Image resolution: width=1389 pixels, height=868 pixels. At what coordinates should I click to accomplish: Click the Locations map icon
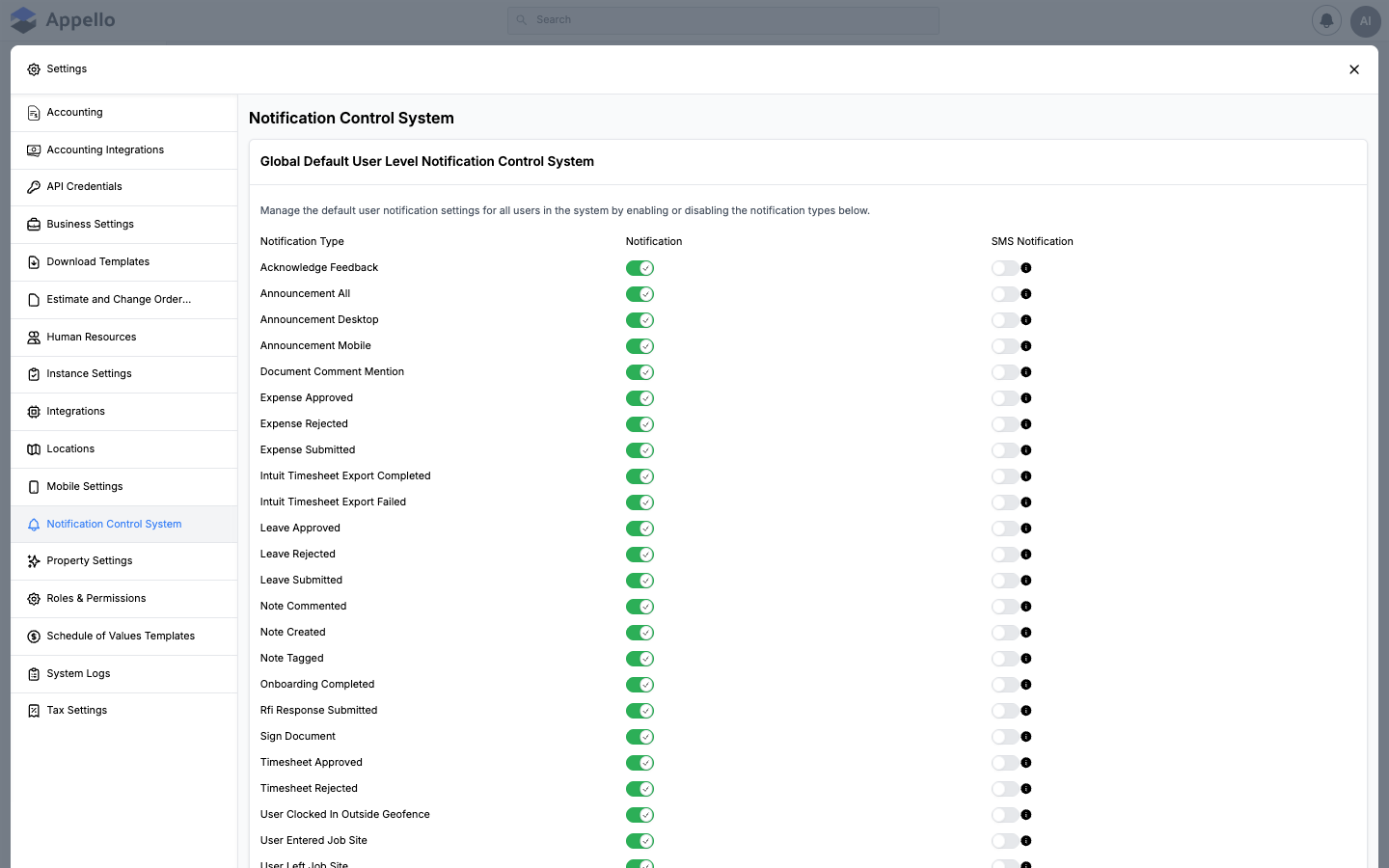(34, 449)
